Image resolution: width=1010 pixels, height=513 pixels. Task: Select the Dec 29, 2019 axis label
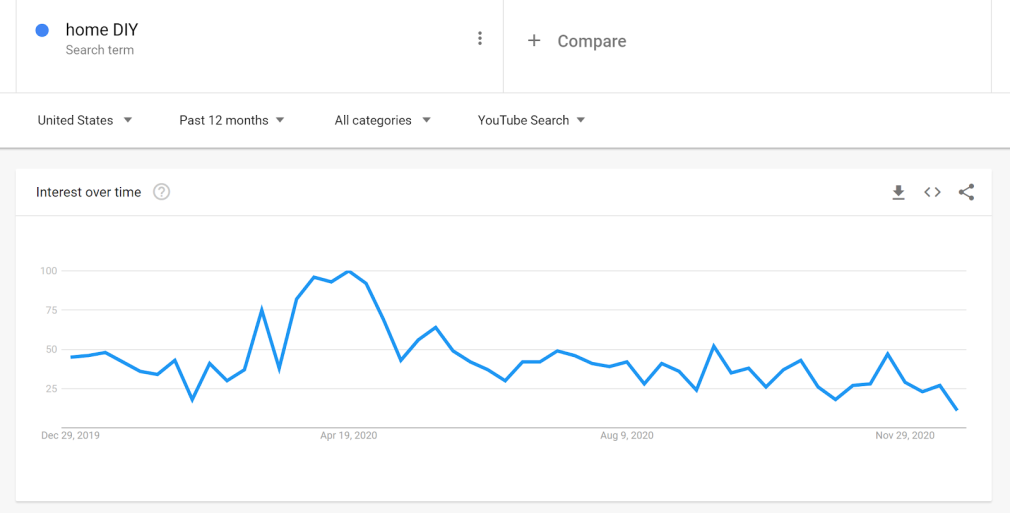pyautogui.click(x=70, y=435)
